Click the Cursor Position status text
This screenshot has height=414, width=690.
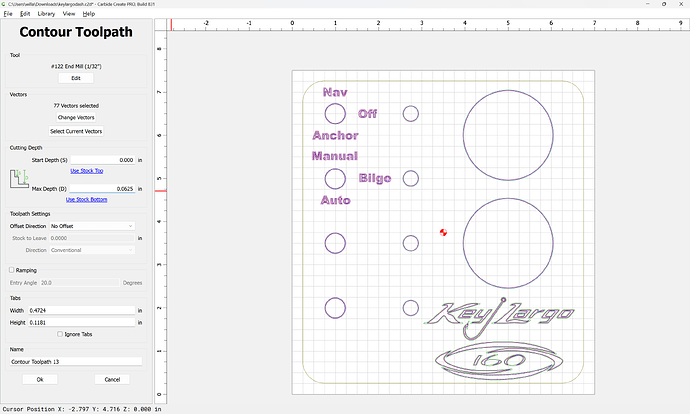tap(82, 409)
